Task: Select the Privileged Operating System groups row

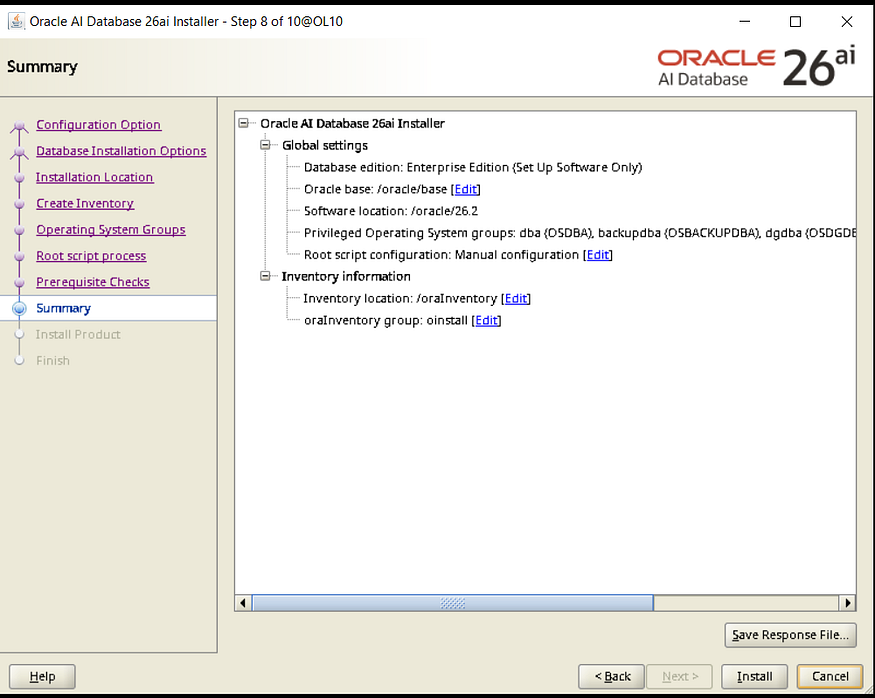Action: click(579, 233)
